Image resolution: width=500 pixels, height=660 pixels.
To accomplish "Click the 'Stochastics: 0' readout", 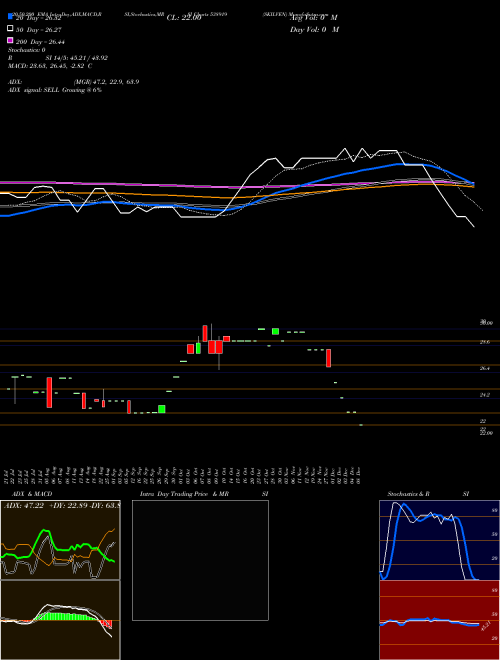I will 27,50.
